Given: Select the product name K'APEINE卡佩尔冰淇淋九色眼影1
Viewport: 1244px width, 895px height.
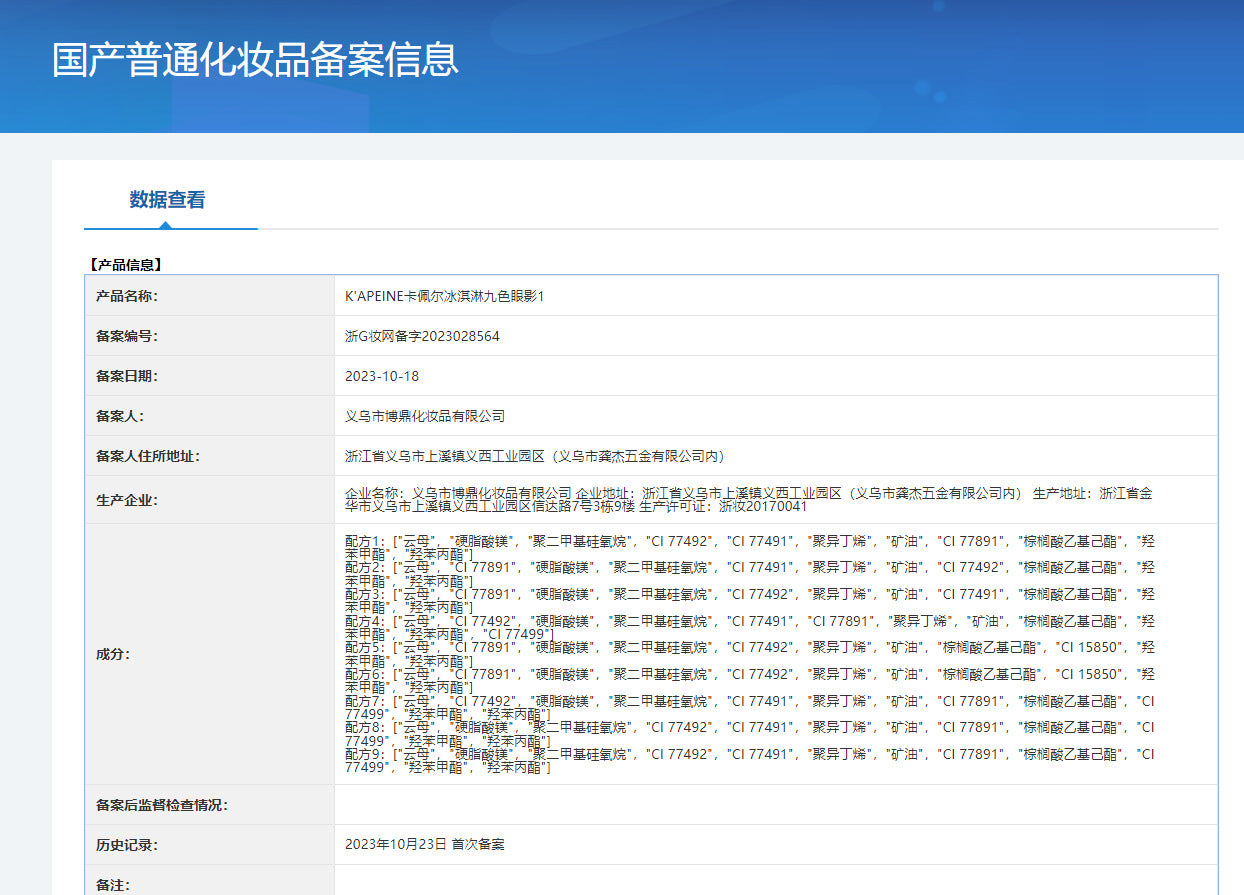Looking at the screenshot, I should [x=444, y=296].
